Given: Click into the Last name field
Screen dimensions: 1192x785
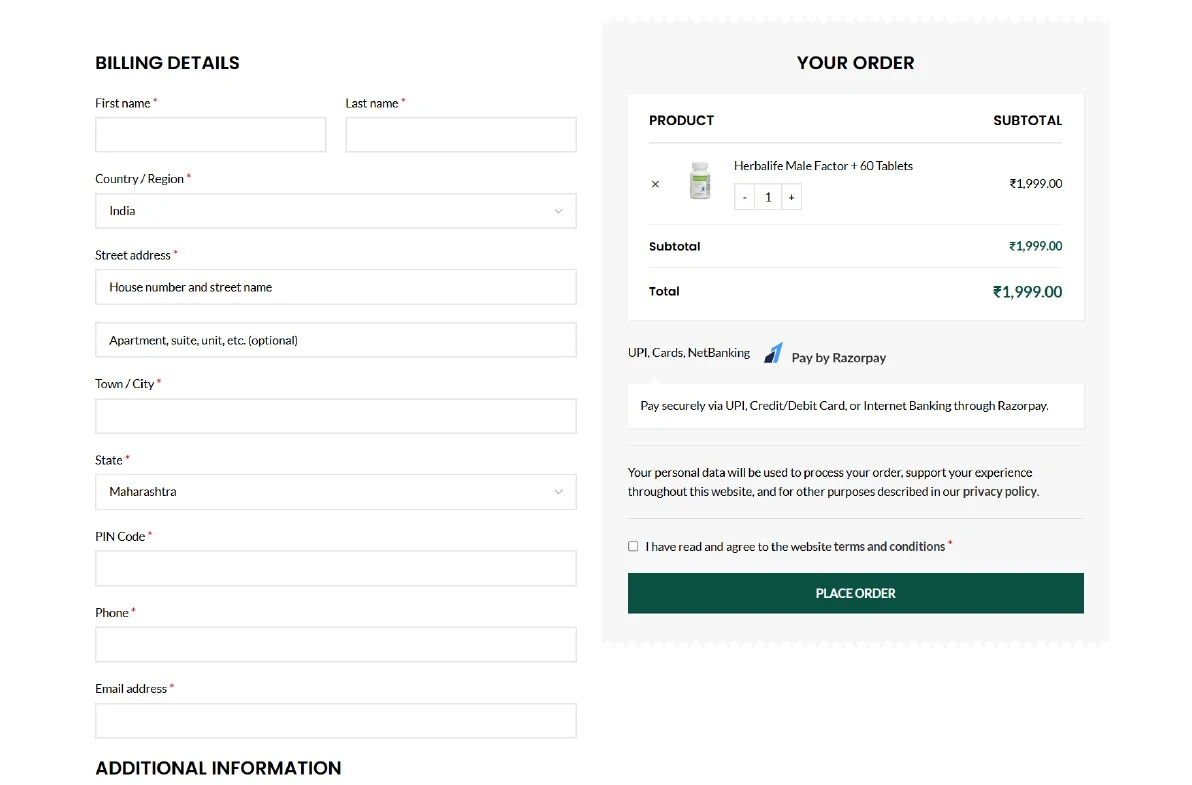Looking at the screenshot, I should tap(461, 135).
